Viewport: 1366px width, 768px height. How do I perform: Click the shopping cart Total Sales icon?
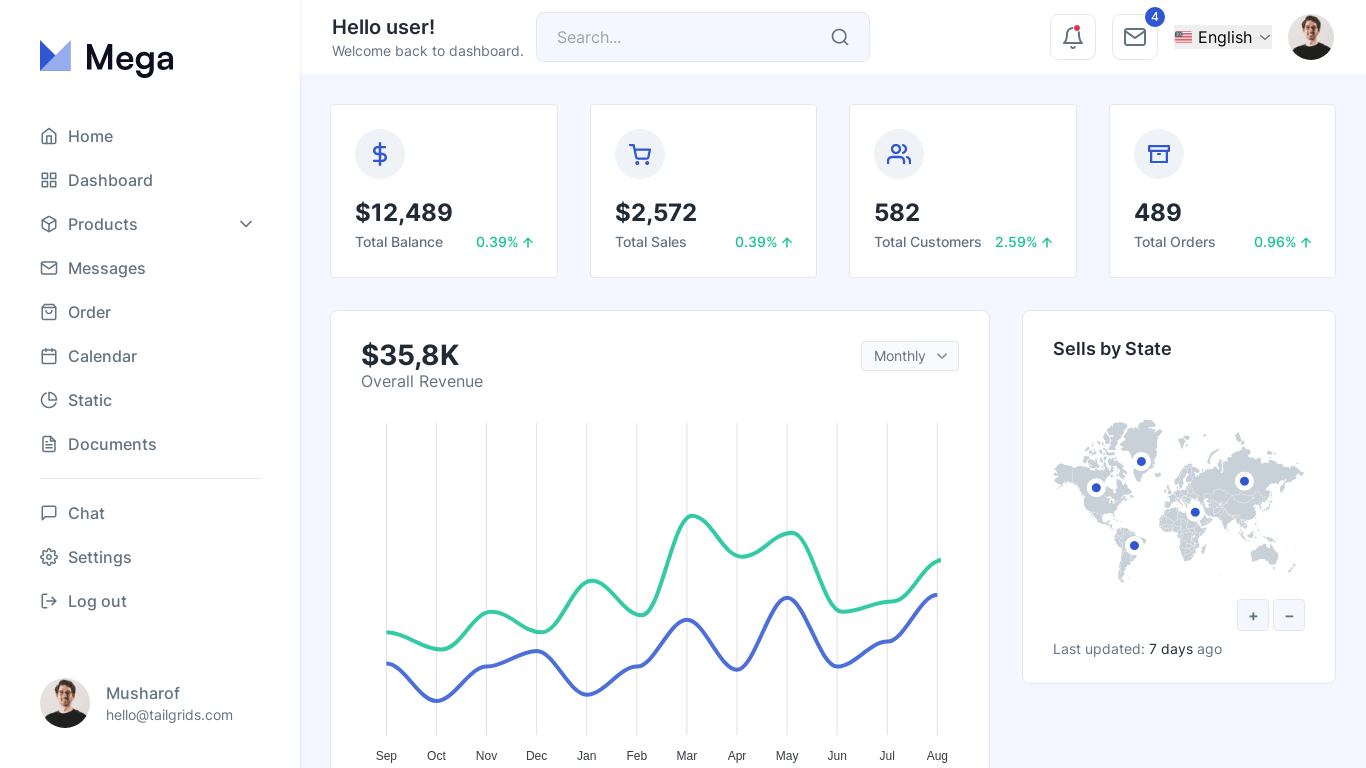coord(640,154)
